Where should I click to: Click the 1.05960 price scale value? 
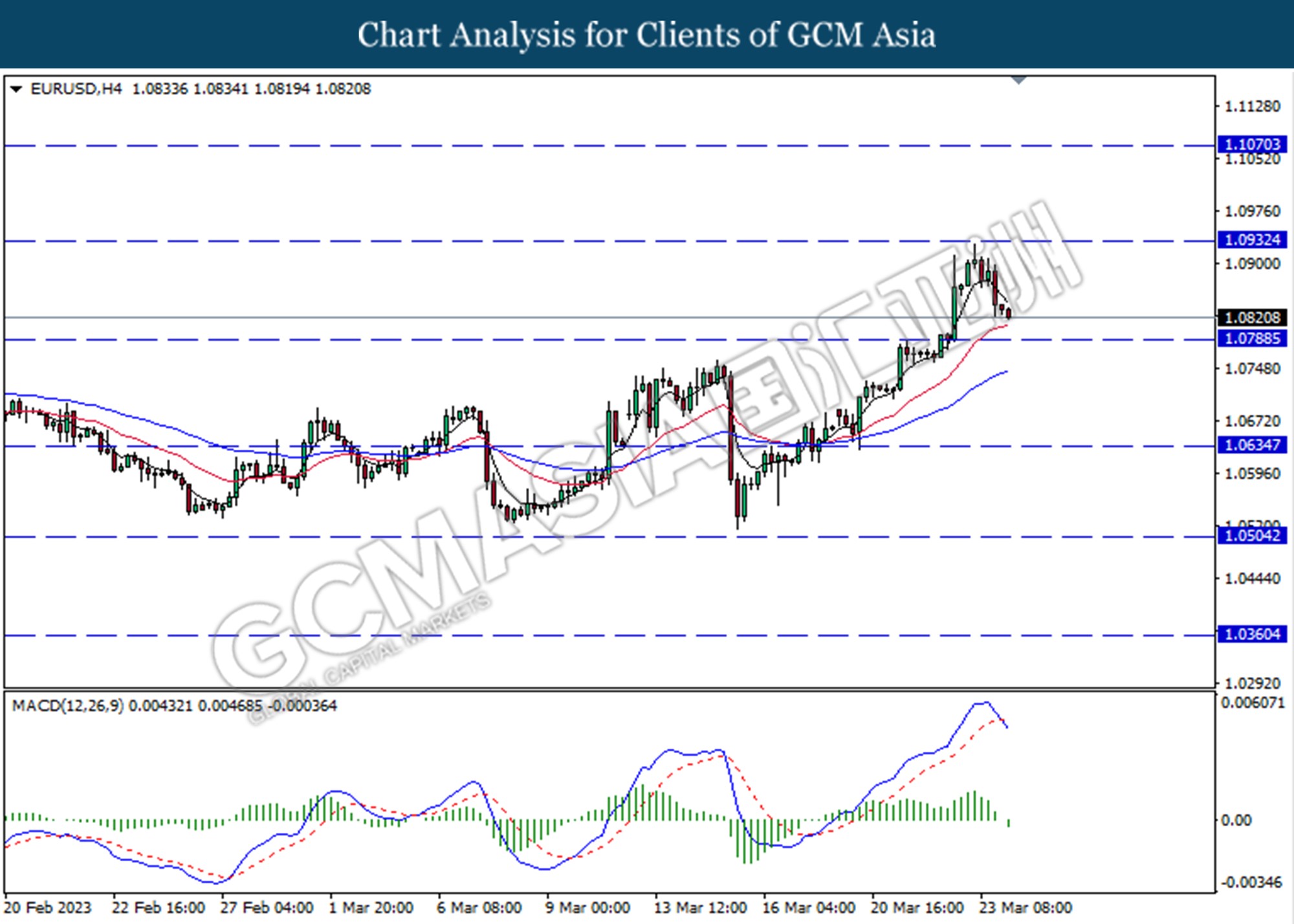tap(1253, 474)
